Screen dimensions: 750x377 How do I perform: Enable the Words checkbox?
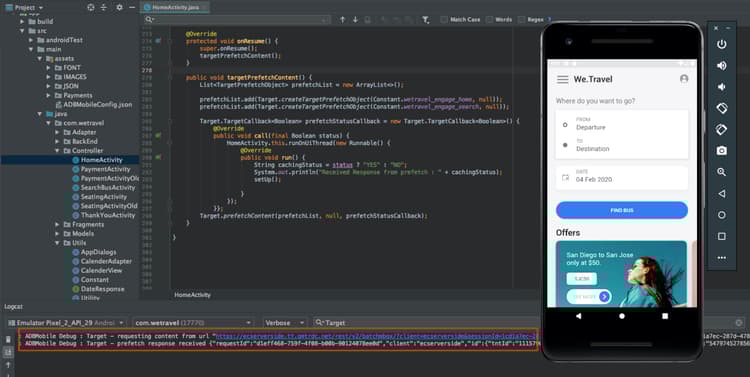click(x=489, y=20)
